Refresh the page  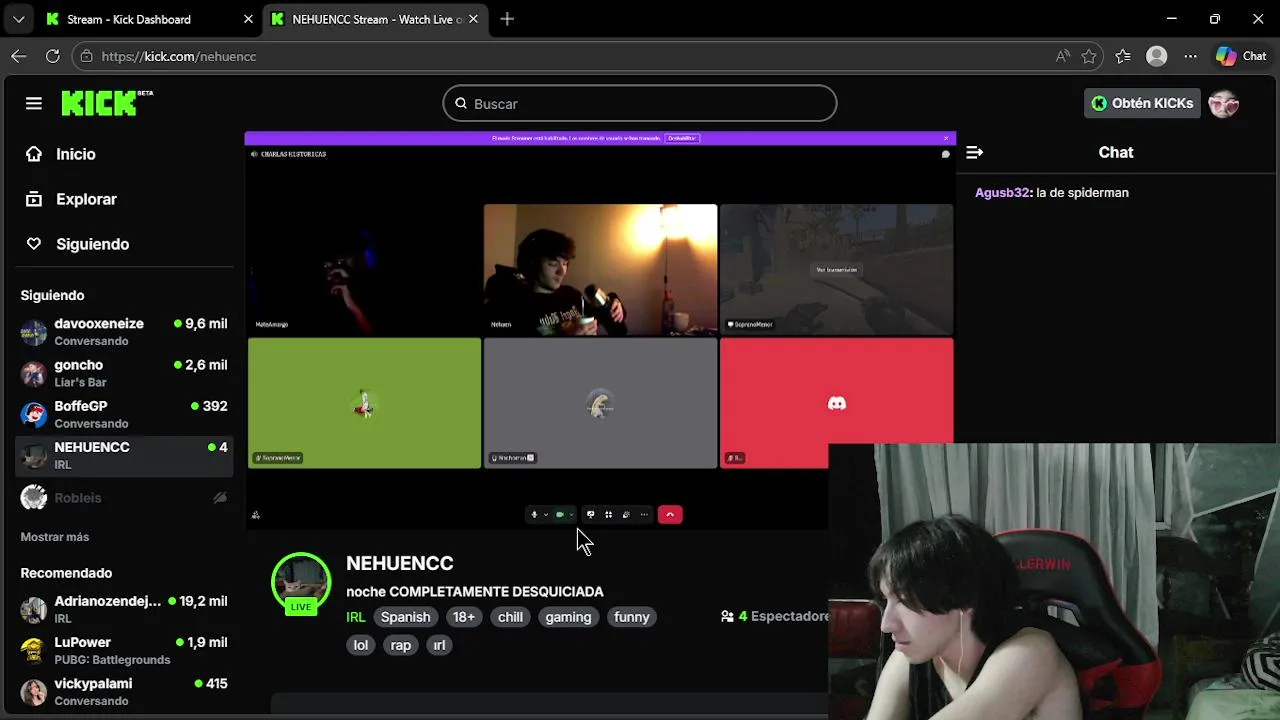click(x=53, y=56)
